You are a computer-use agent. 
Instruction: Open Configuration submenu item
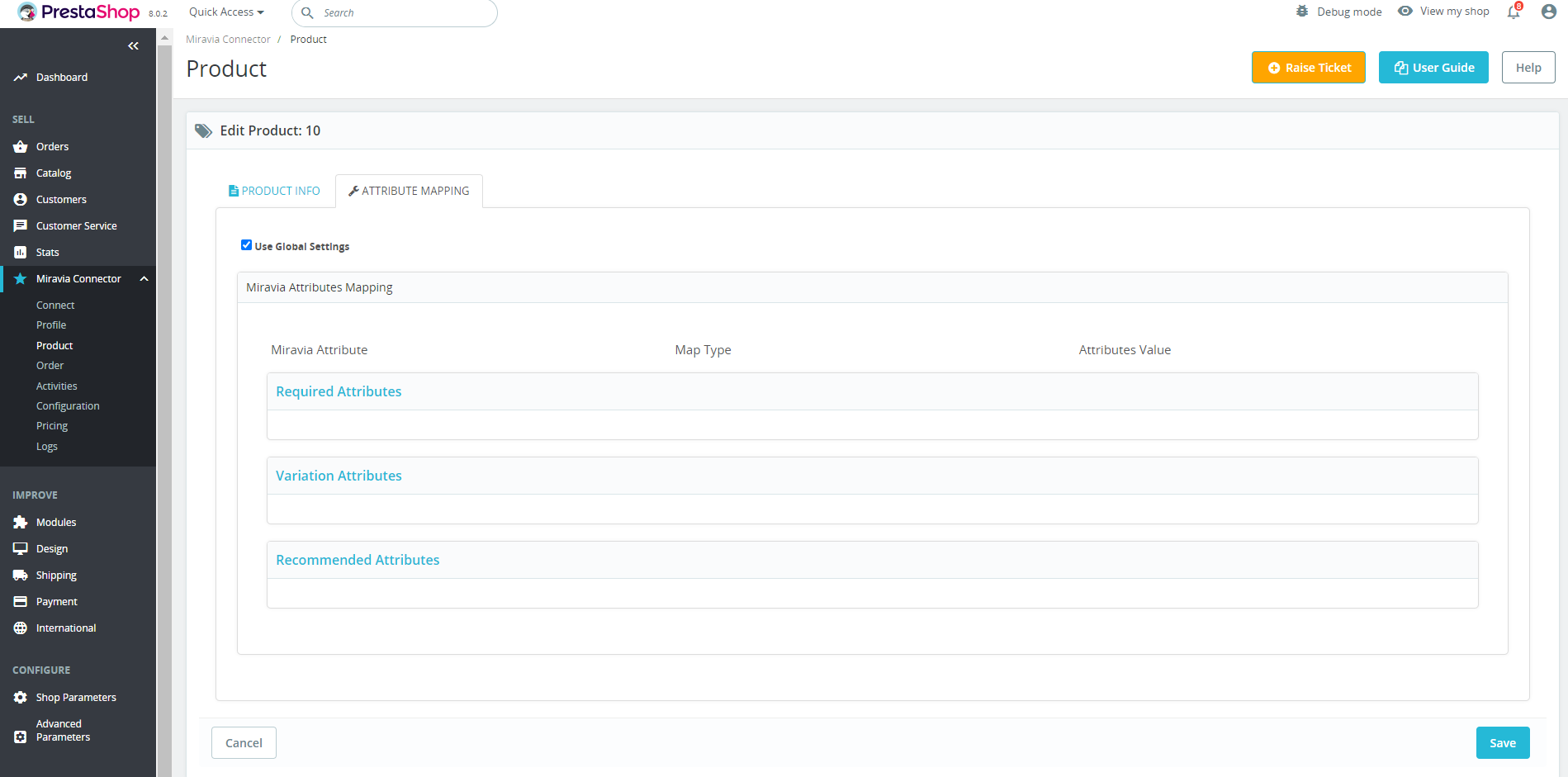pos(68,406)
